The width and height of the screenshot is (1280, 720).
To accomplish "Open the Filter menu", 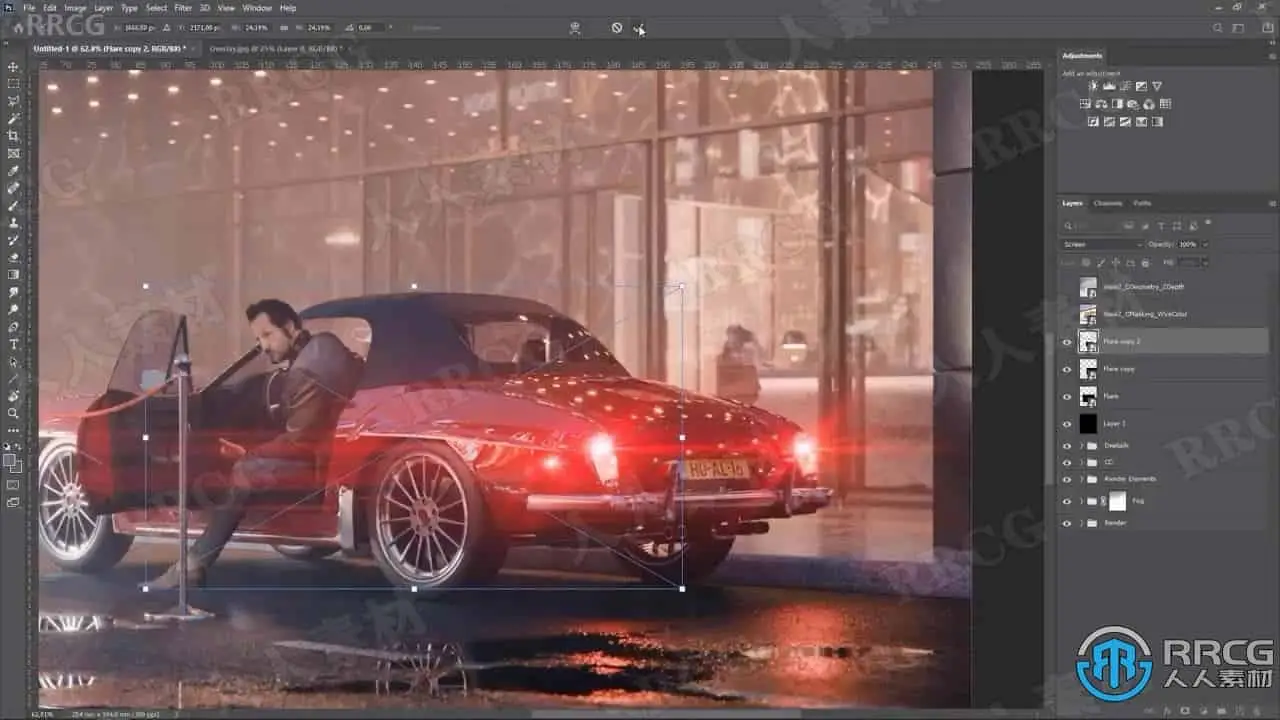I will [x=183, y=8].
